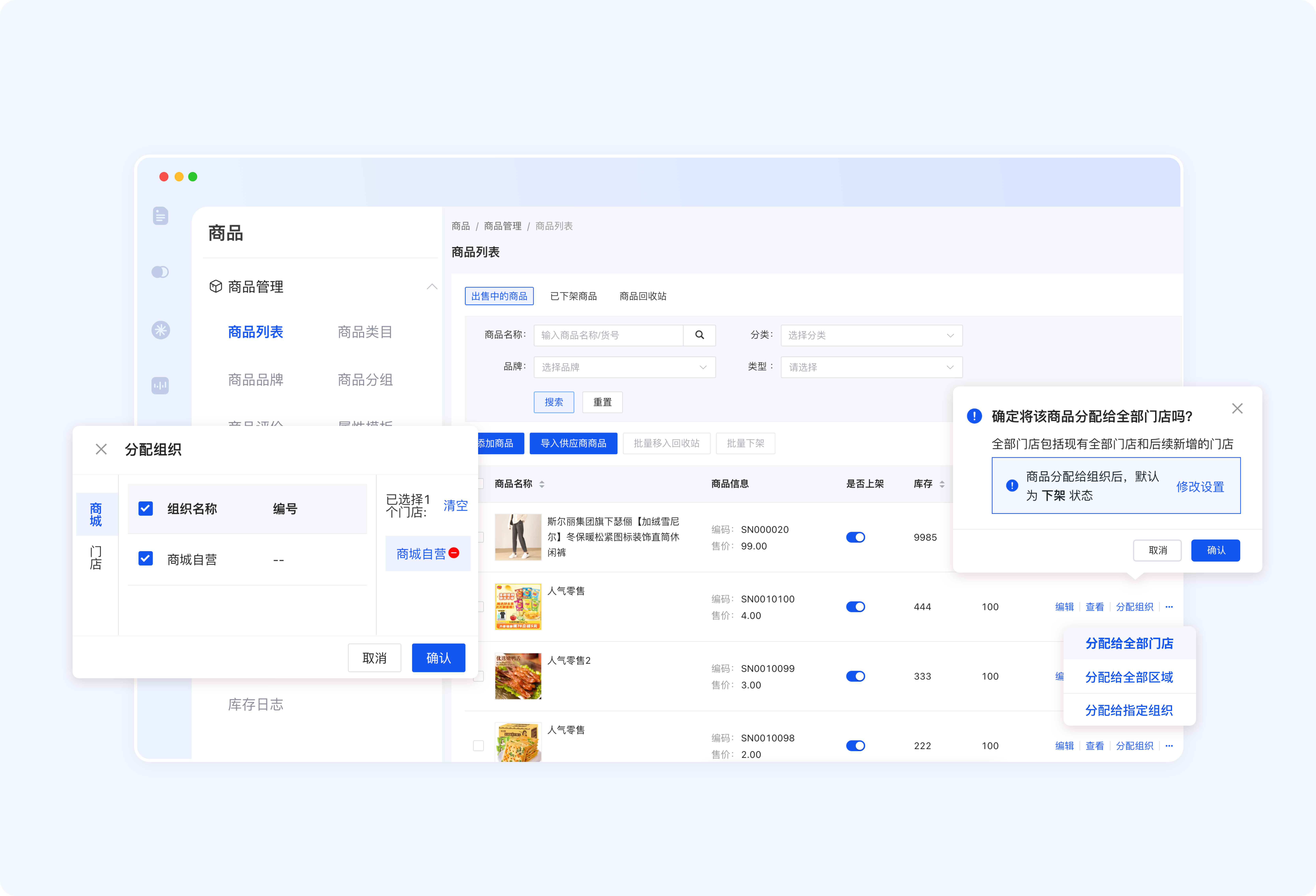Cancel the 分配组织 dialog with 取消
The height and width of the screenshot is (896, 1316).
coord(374,658)
